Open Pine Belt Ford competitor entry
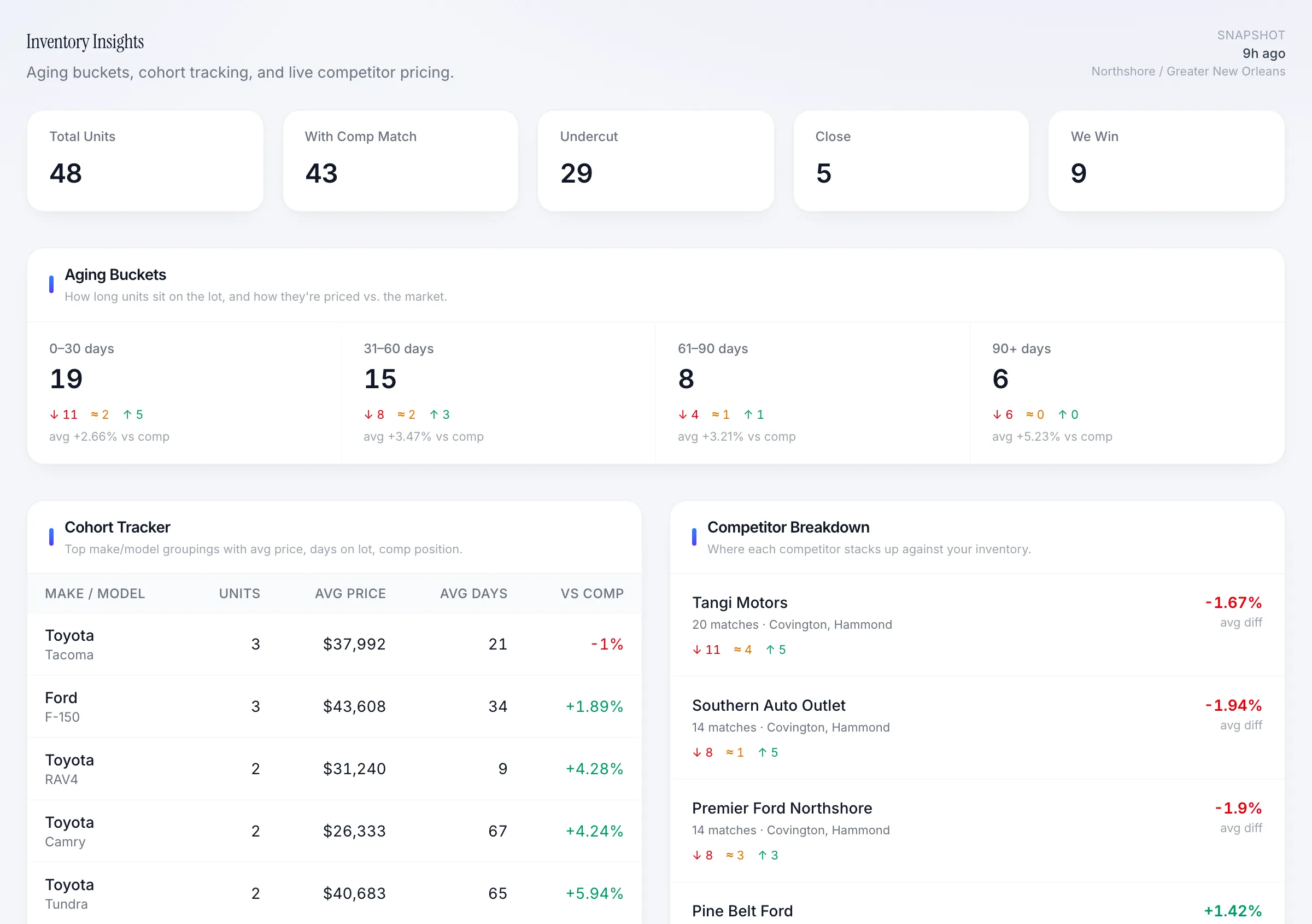Viewport: 1312px width, 924px height. click(x=977, y=903)
